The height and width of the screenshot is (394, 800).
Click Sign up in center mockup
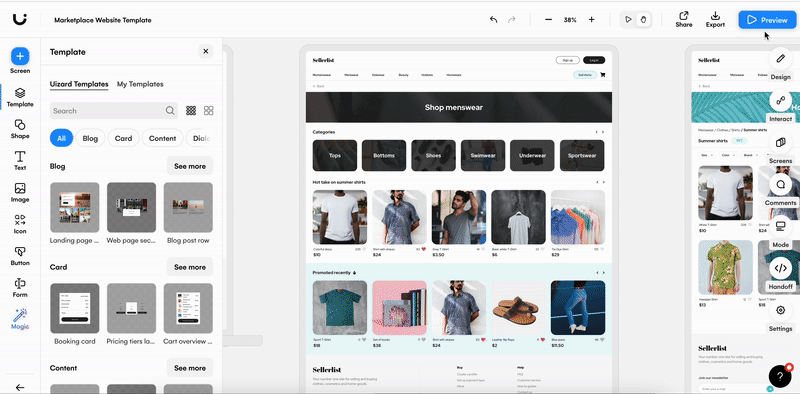(567, 60)
